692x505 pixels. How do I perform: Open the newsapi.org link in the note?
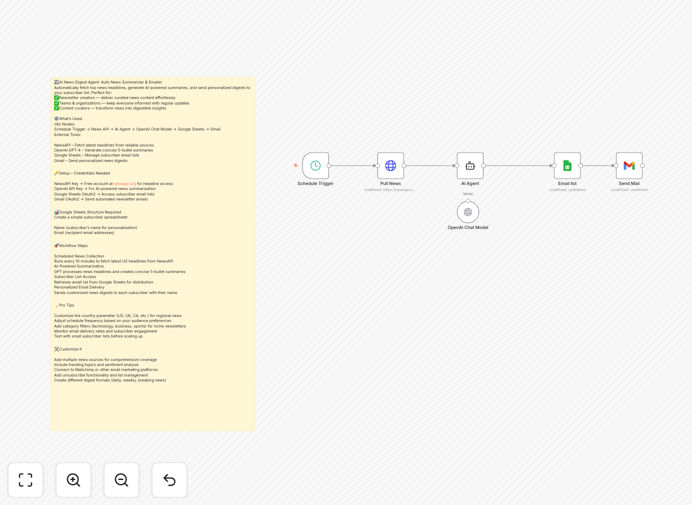tap(125, 184)
